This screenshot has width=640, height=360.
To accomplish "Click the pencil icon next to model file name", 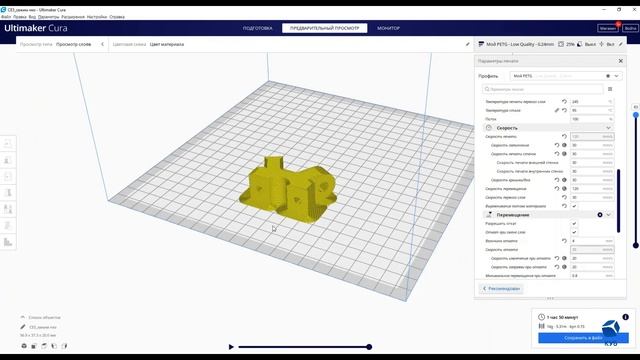I will 23,327.
